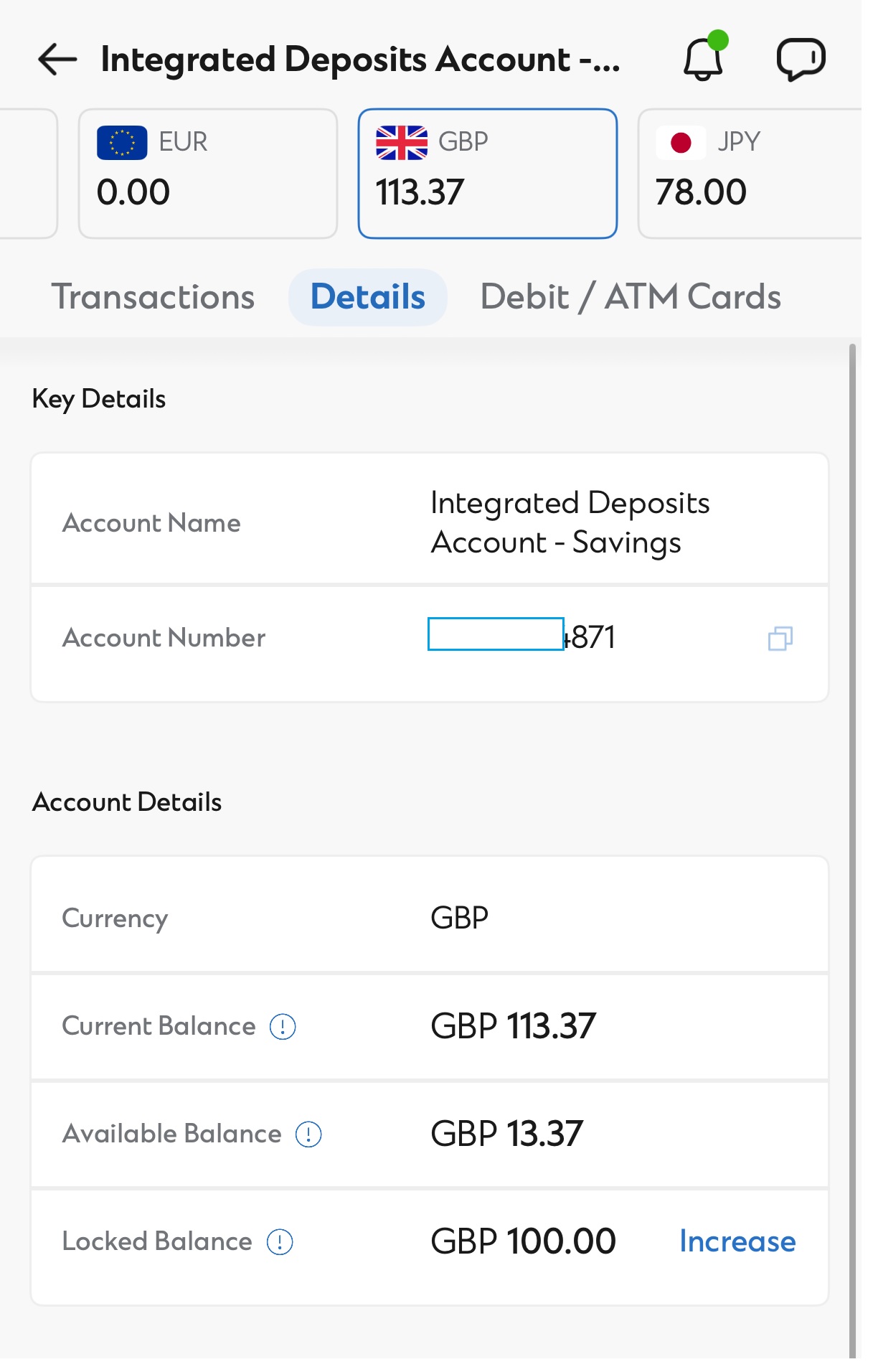The width and height of the screenshot is (878, 1372).
Task: Tap the back arrow icon
Action: click(57, 60)
